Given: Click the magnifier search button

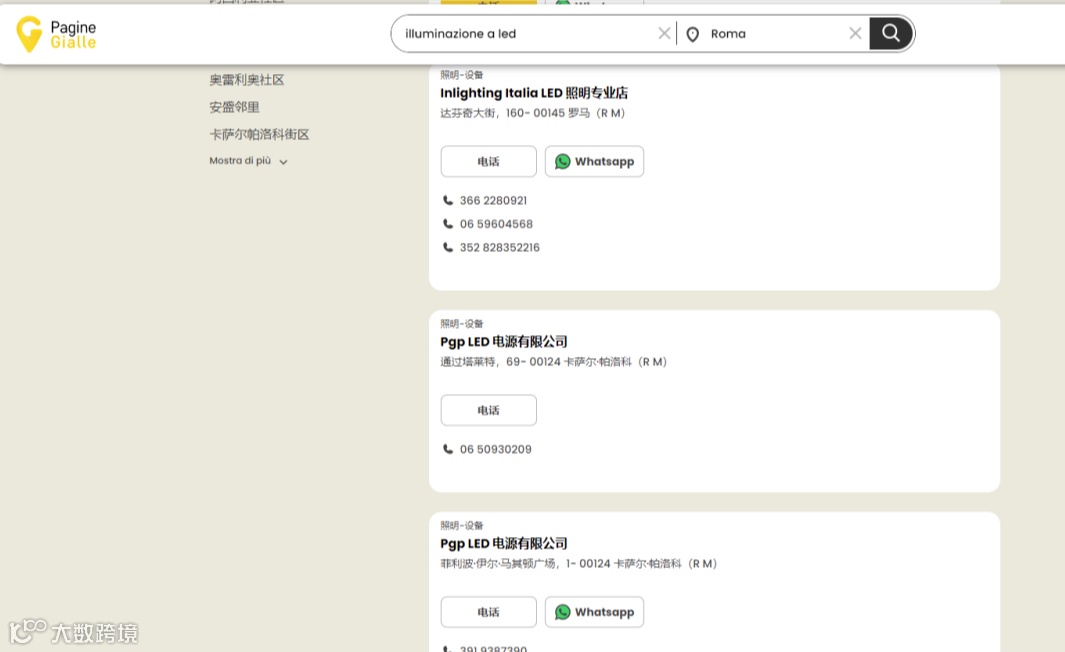Looking at the screenshot, I should (890, 33).
